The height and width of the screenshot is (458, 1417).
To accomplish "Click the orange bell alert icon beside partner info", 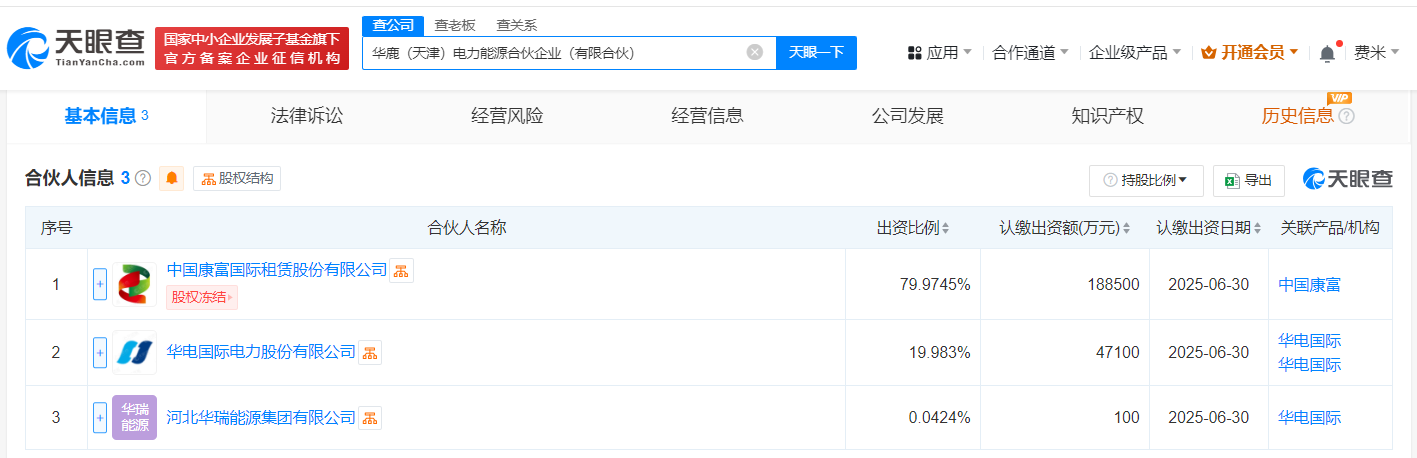I will (x=172, y=179).
